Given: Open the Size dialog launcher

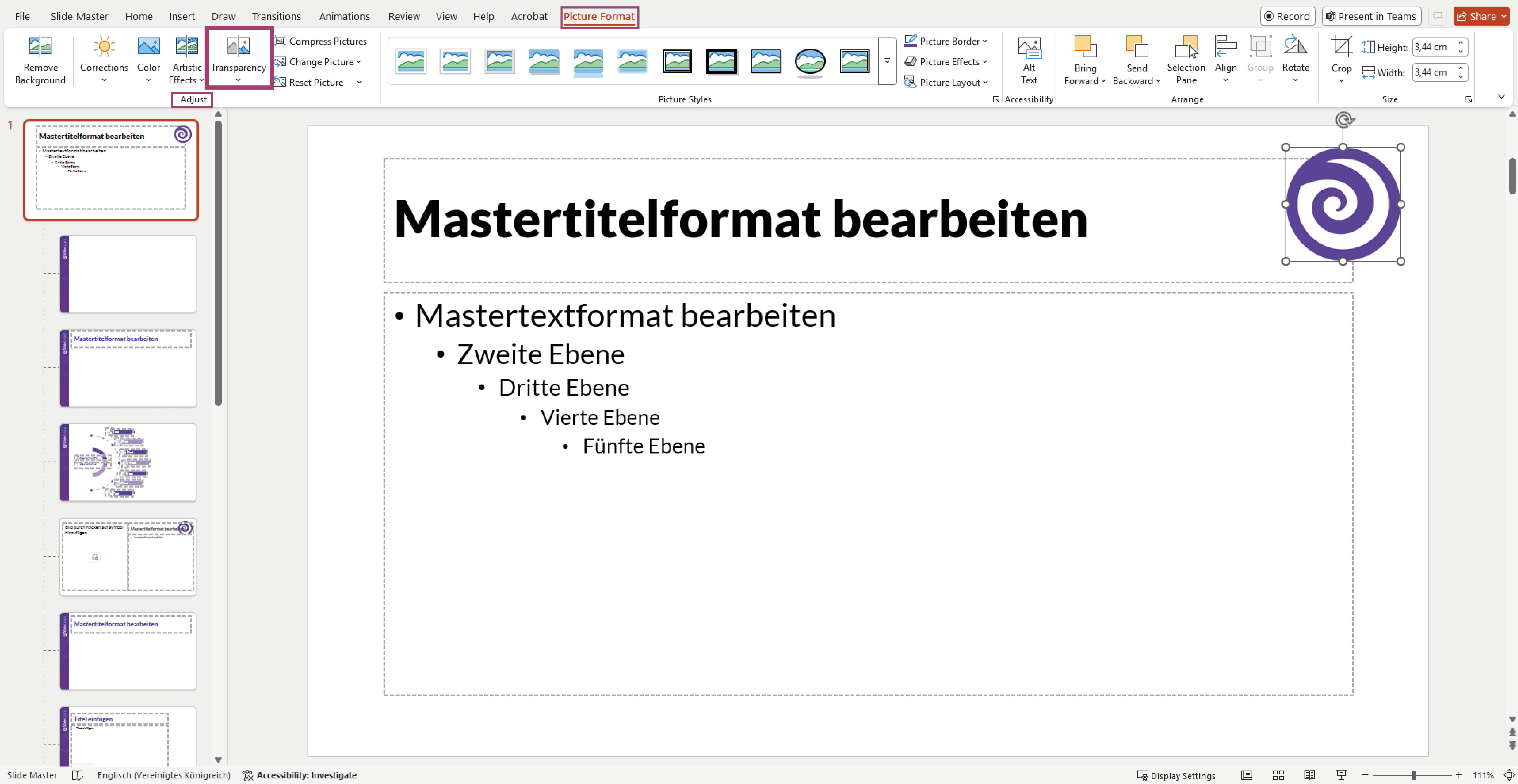Looking at the screenshot, I should click(1469, 100).
